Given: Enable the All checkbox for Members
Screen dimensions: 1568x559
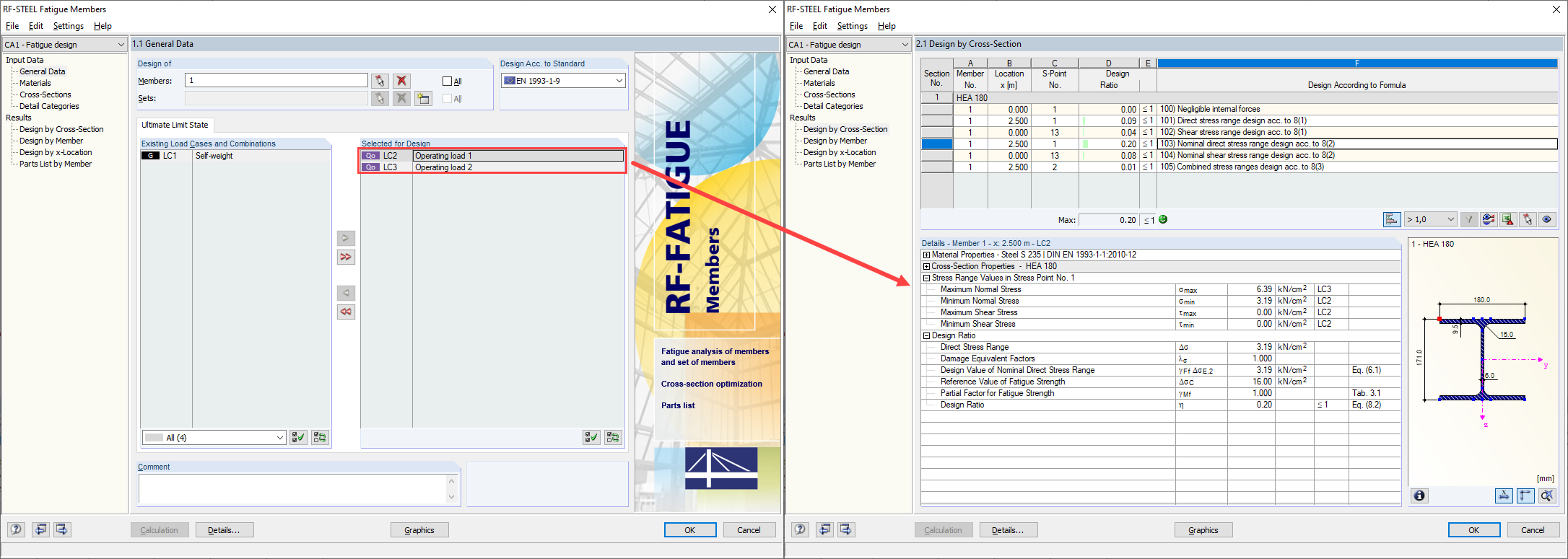Looking at the screenshot, I should (447, 82).
